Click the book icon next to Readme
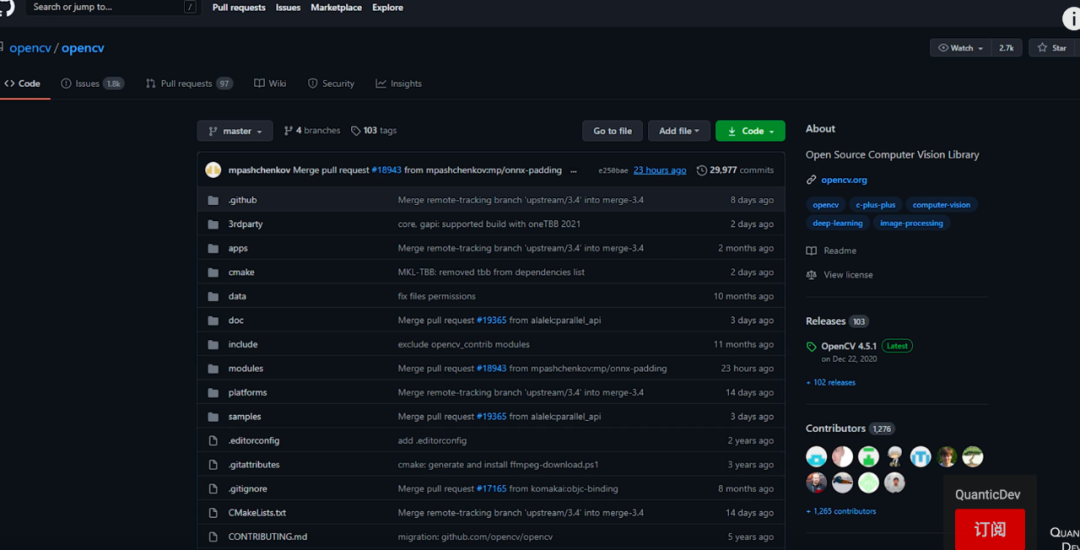This screenshot has height=550, width=1080. tap(811, 251)
